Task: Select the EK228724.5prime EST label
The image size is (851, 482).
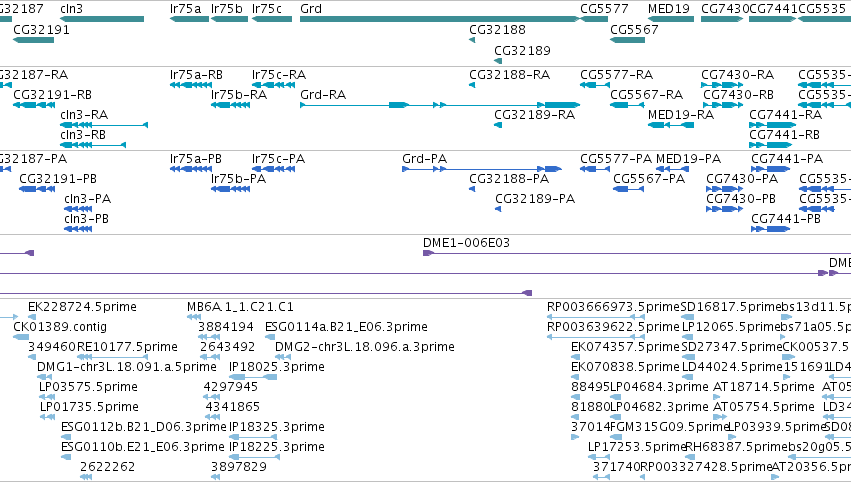Action: click(82, 307)
